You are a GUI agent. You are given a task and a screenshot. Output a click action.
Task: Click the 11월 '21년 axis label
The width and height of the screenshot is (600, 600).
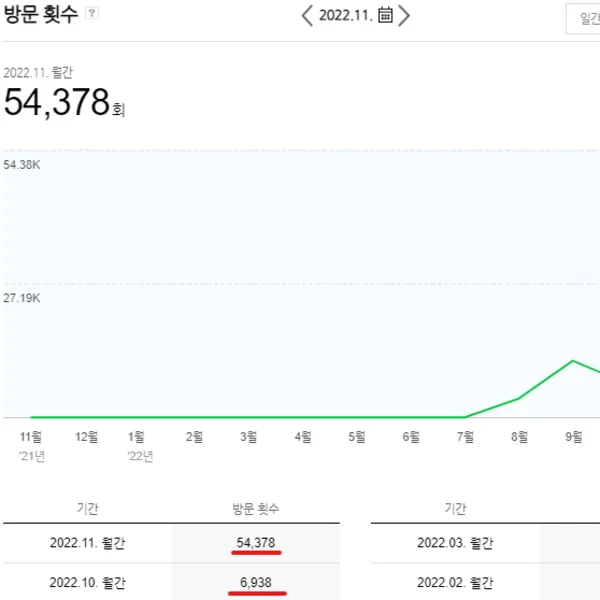(x=32, y=445)
